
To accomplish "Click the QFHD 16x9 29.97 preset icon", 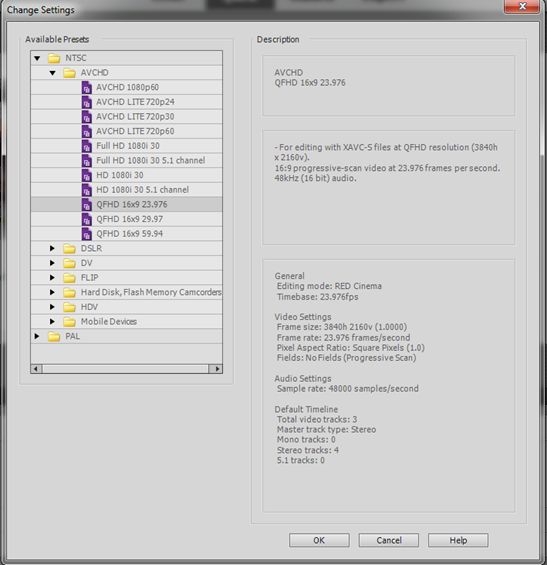I will (86, 219).
